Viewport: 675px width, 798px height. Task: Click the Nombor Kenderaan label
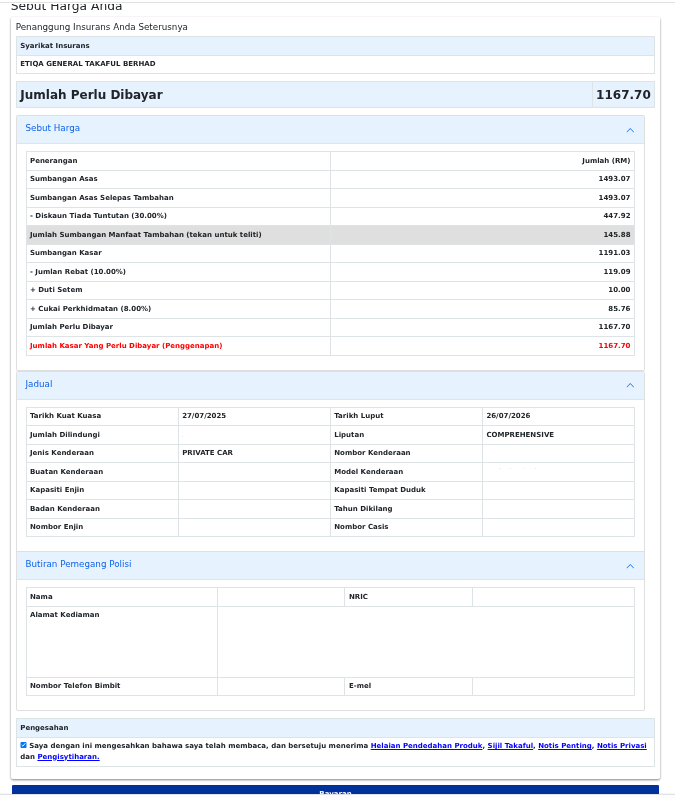click(x=372, y=452)
